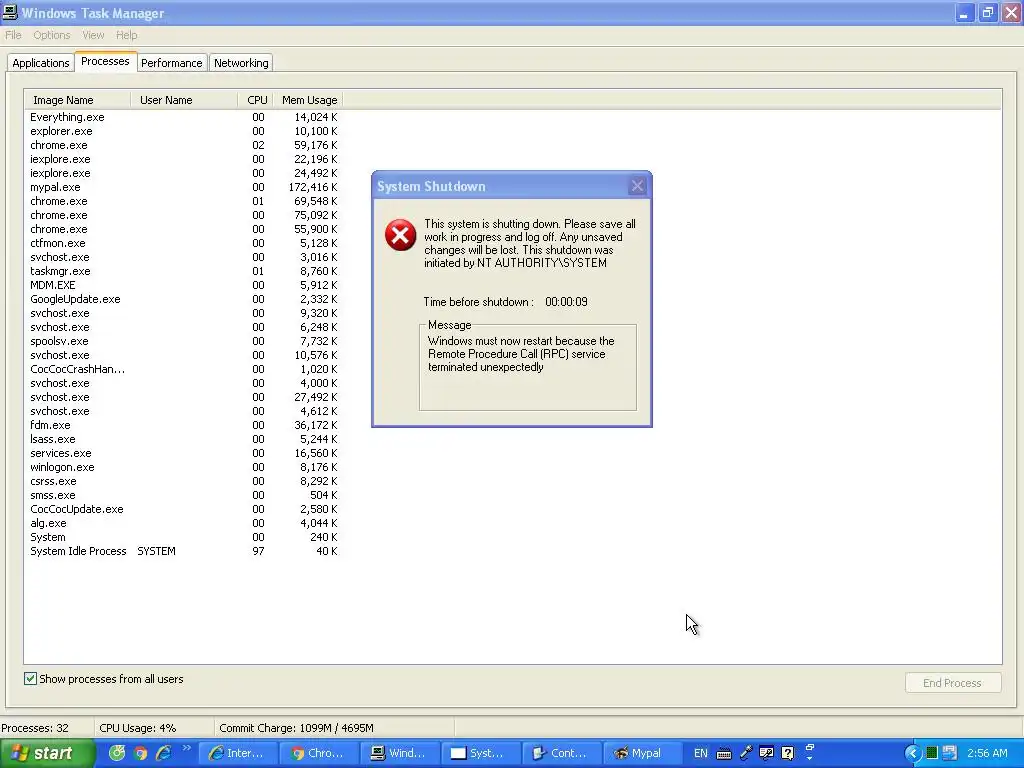This screenshot has width=1024, height=768.
Task: Switch to the Networking tab
Action: click(241, 63)
